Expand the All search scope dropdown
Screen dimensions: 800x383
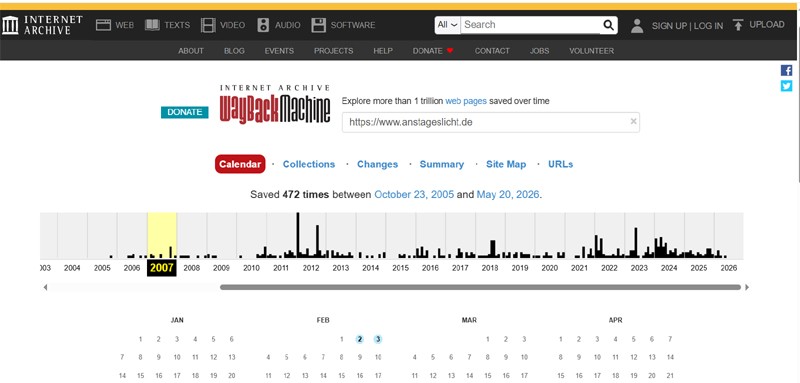[x=447, y=25]
